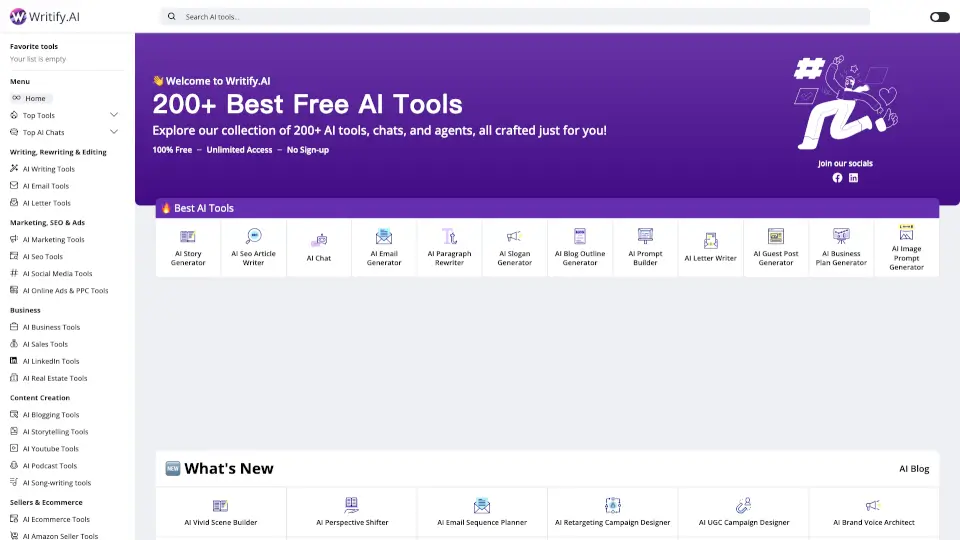This screenshot has height=540, width=960.
Task: Open AI Letter Writer card
Action: click(710, 247)
